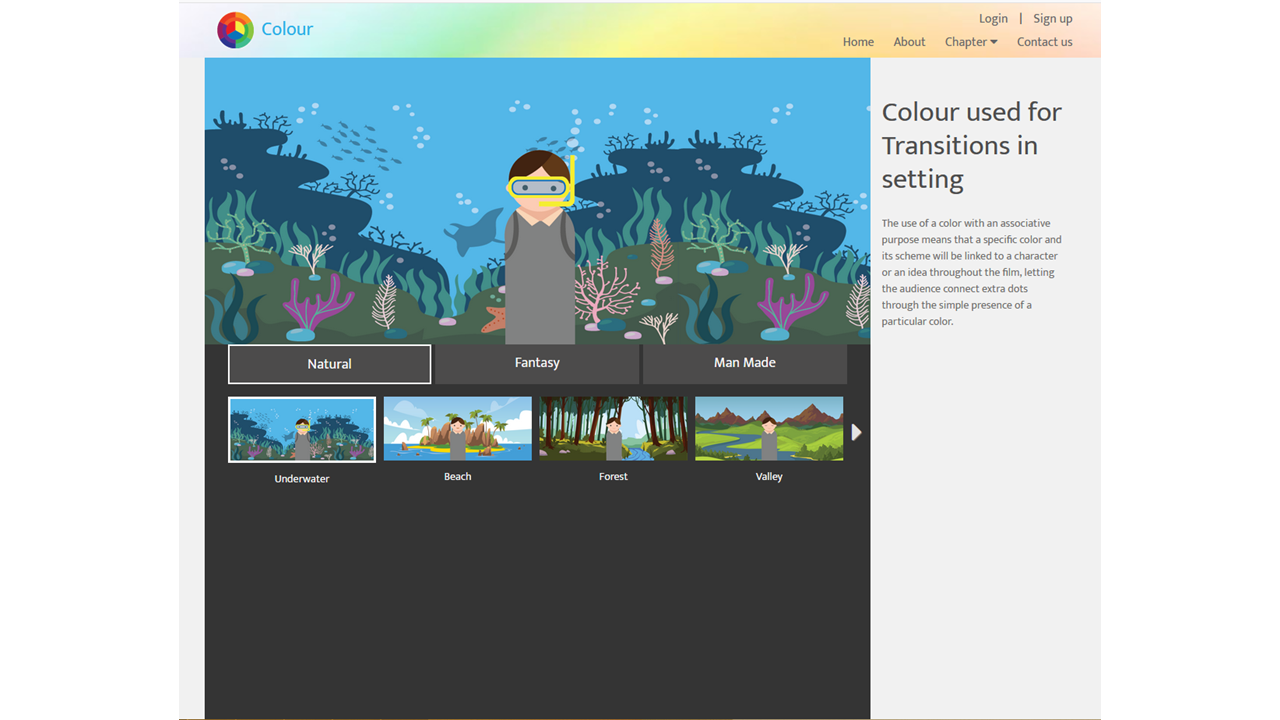The width and height of the screenshot is (1280, 720).
Task: Click the yellow snorkel mask on character
Action: (x=539, y=187)
